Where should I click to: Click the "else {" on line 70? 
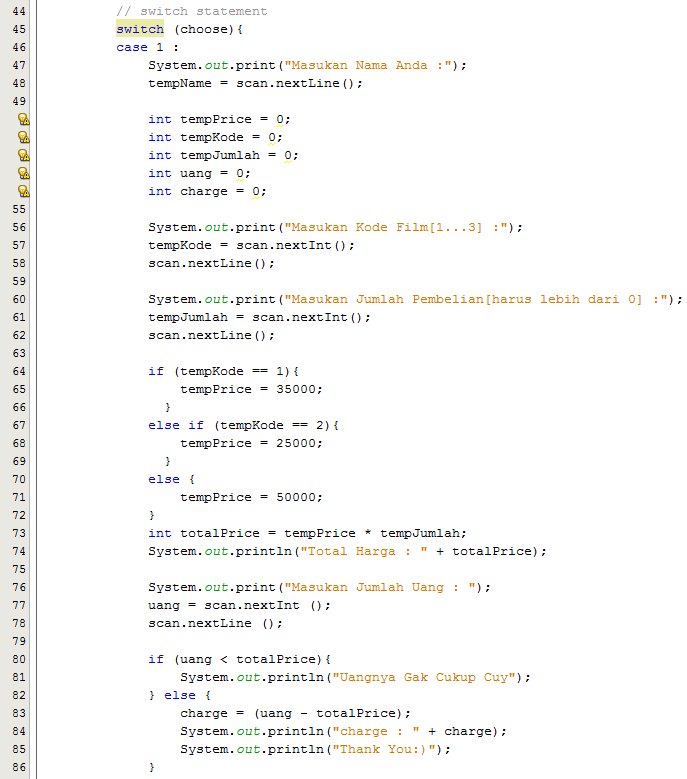point(171,479)
